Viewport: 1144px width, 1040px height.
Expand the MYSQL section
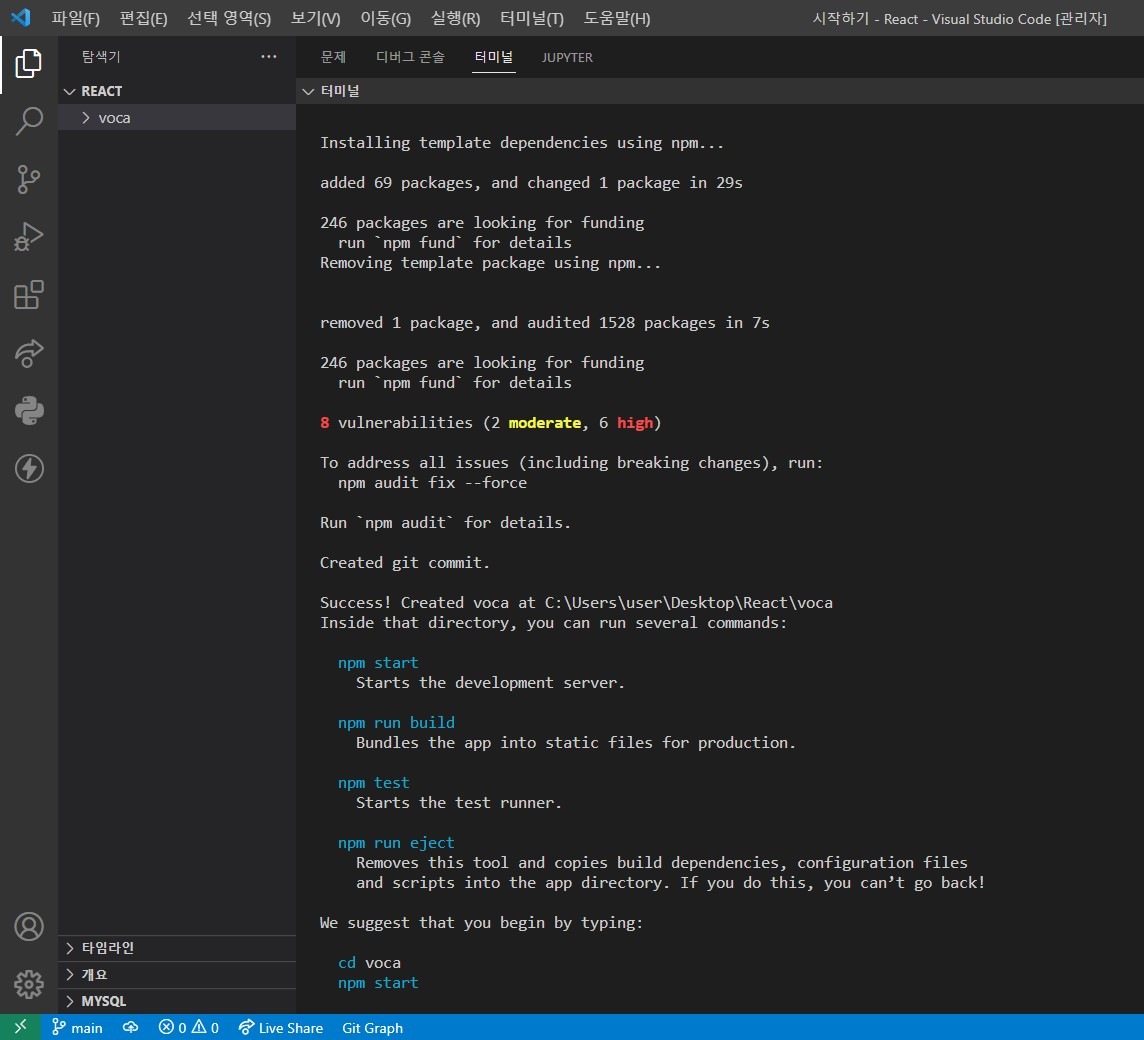(177, 1001)
